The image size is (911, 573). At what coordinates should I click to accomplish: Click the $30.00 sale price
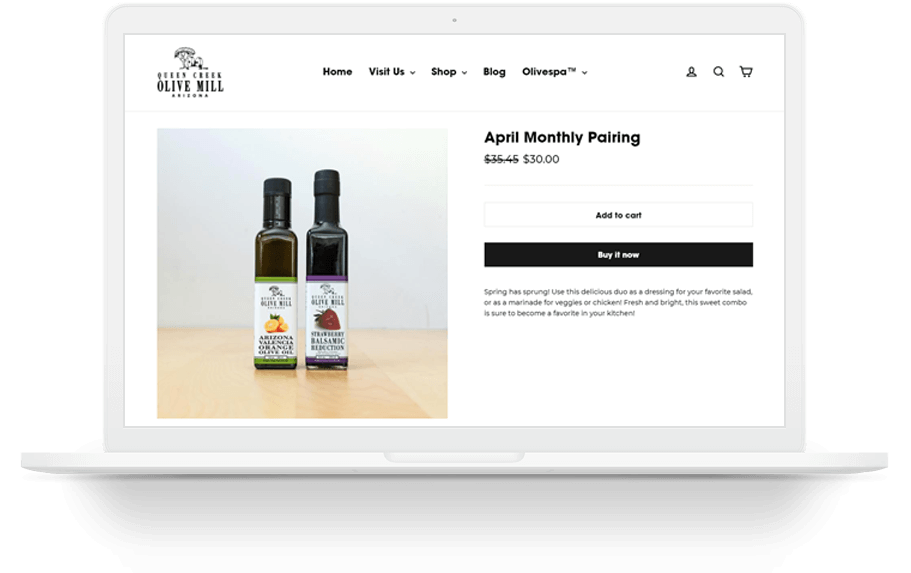[x=541, y=159]
